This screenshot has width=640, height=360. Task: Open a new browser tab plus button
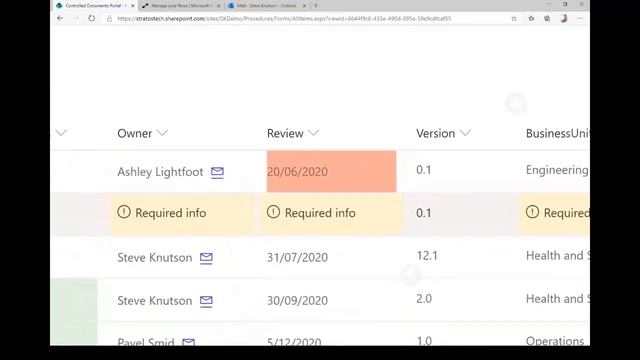pyautogui.click(x=316, y=6)
